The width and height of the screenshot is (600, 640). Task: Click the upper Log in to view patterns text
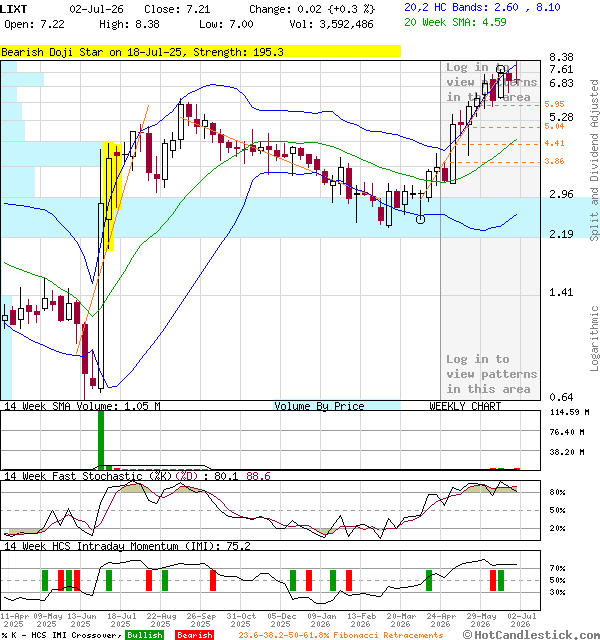click(491, 82)
